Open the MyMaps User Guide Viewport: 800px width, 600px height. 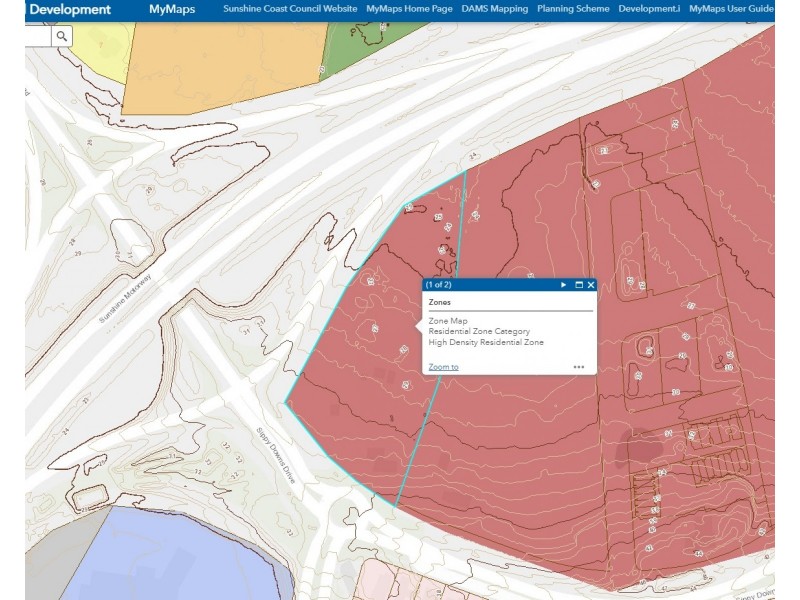click(x=731, y=9)
